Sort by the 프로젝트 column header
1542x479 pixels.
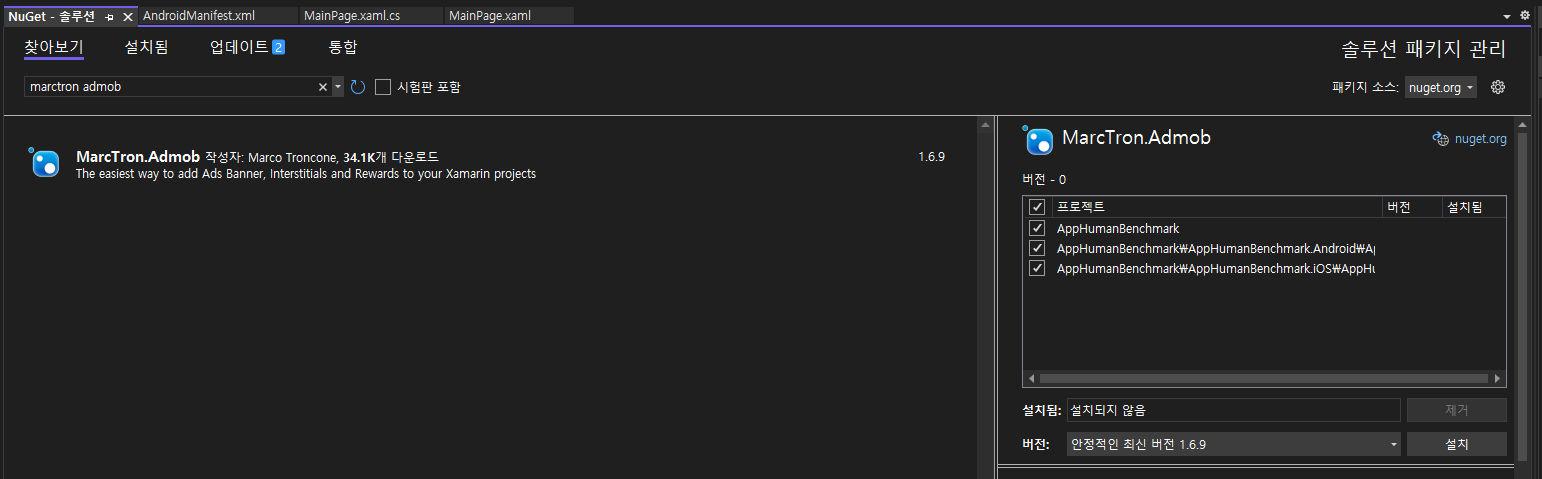(1216, 207)
